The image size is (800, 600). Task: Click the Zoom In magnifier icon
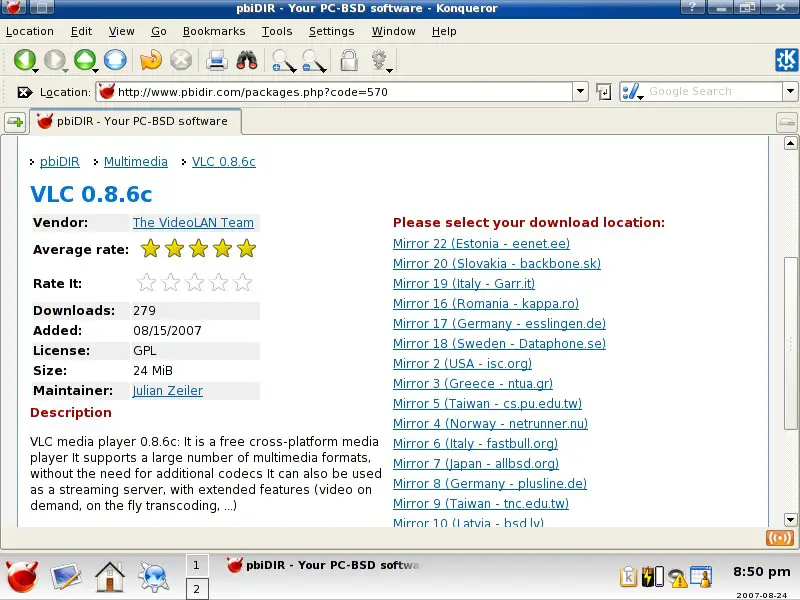pyautogui.click(x=283, y=60)
